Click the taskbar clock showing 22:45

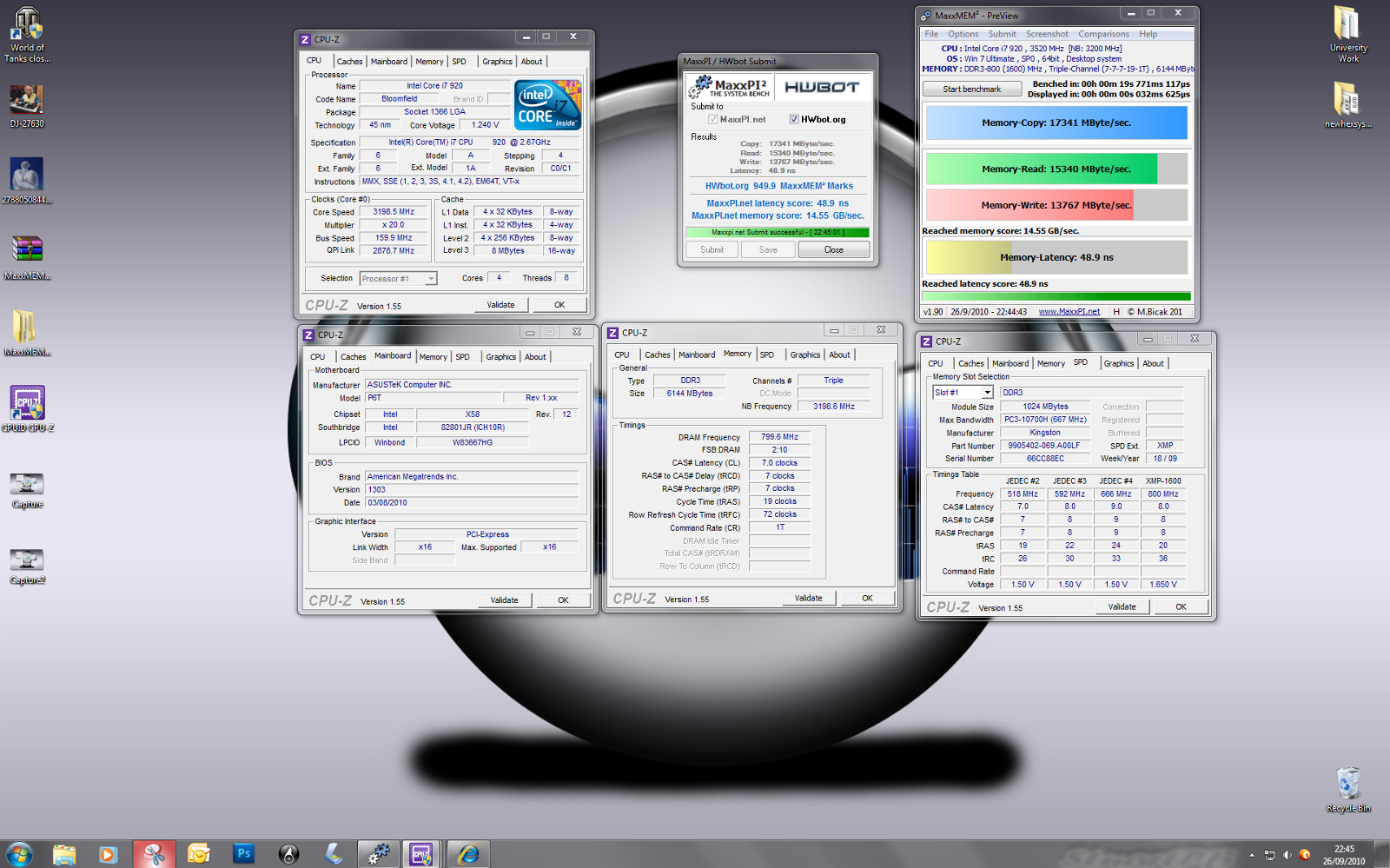tap(1344, 855)
